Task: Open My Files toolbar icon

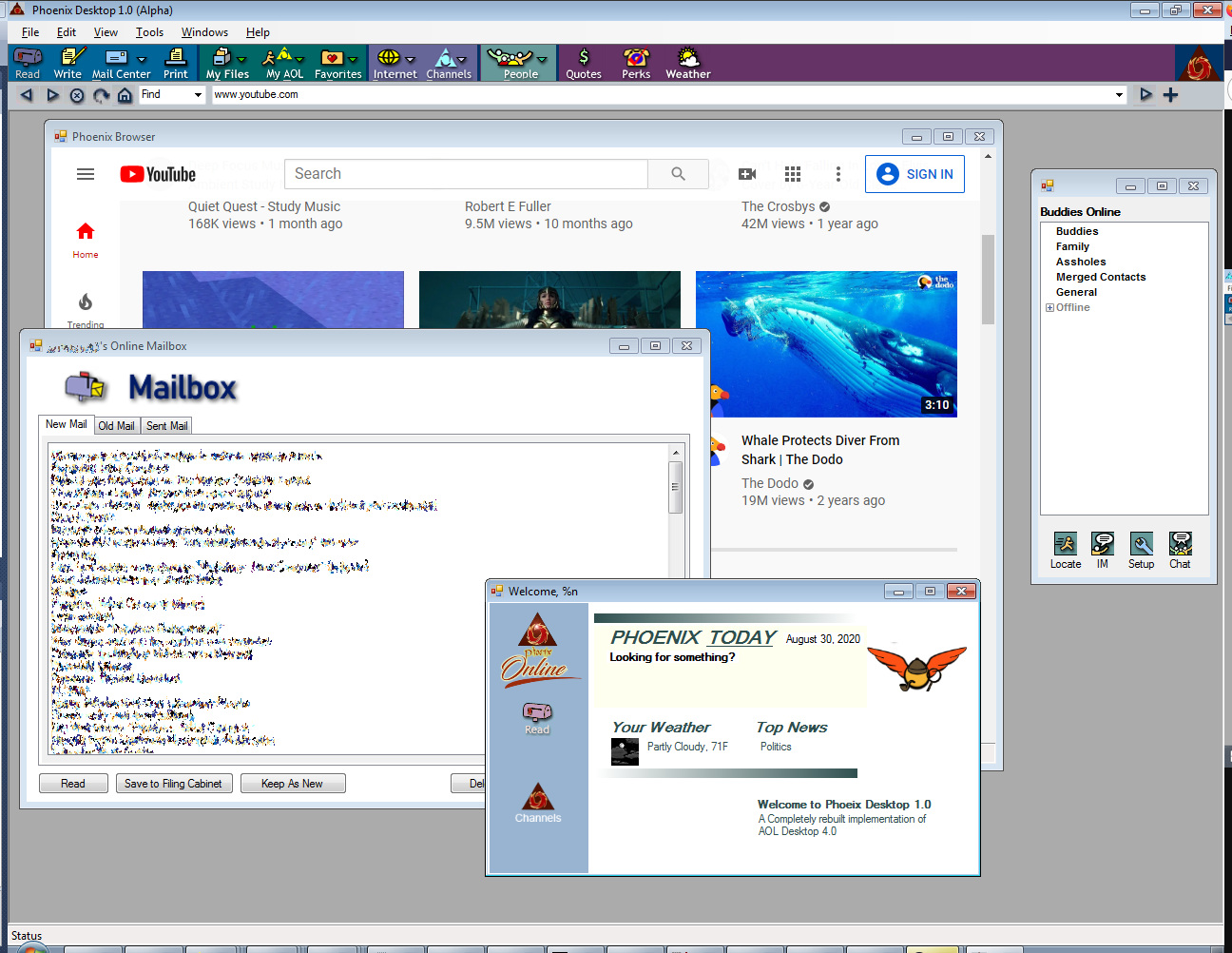Action: [221, 63]
